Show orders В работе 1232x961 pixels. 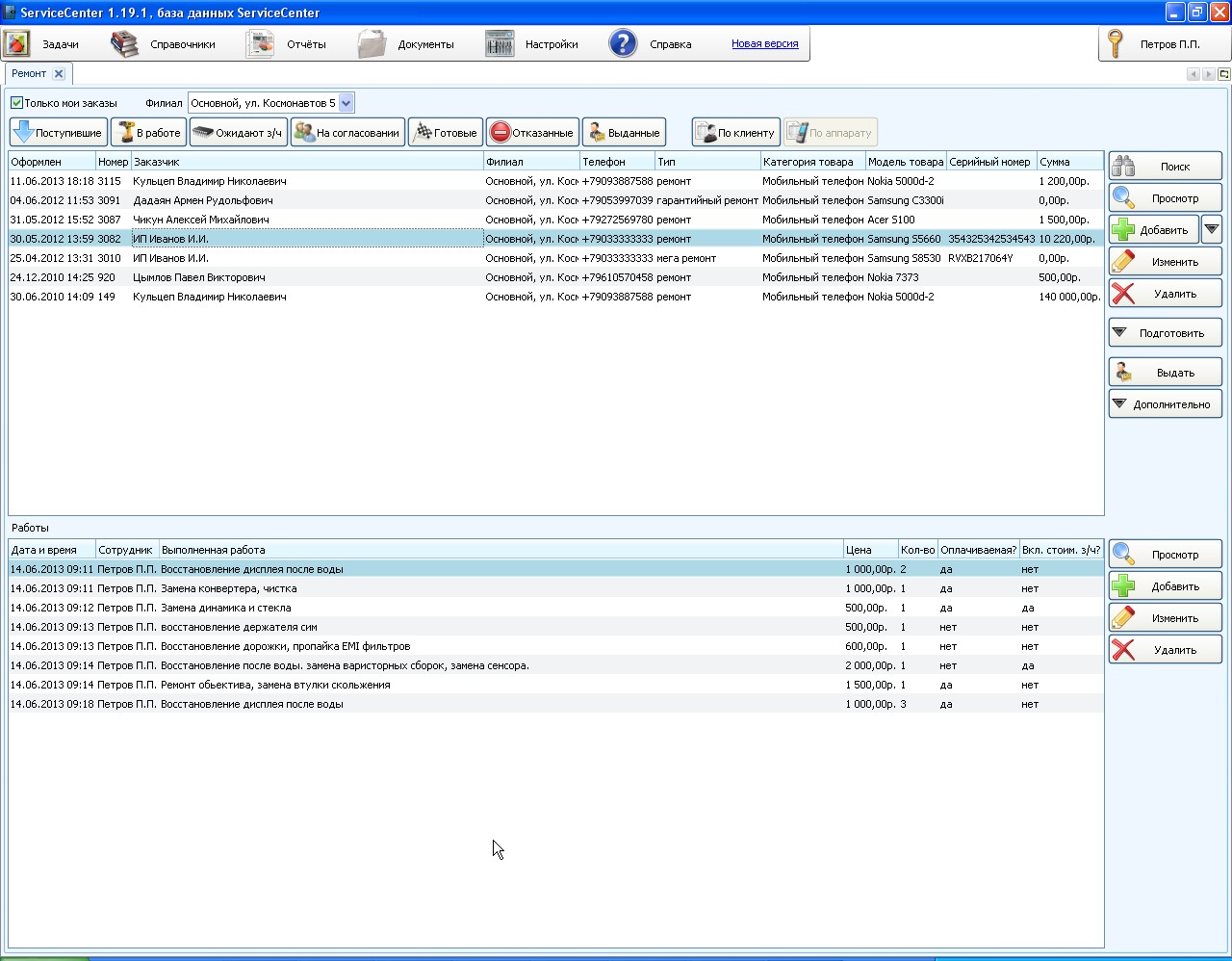148,133
